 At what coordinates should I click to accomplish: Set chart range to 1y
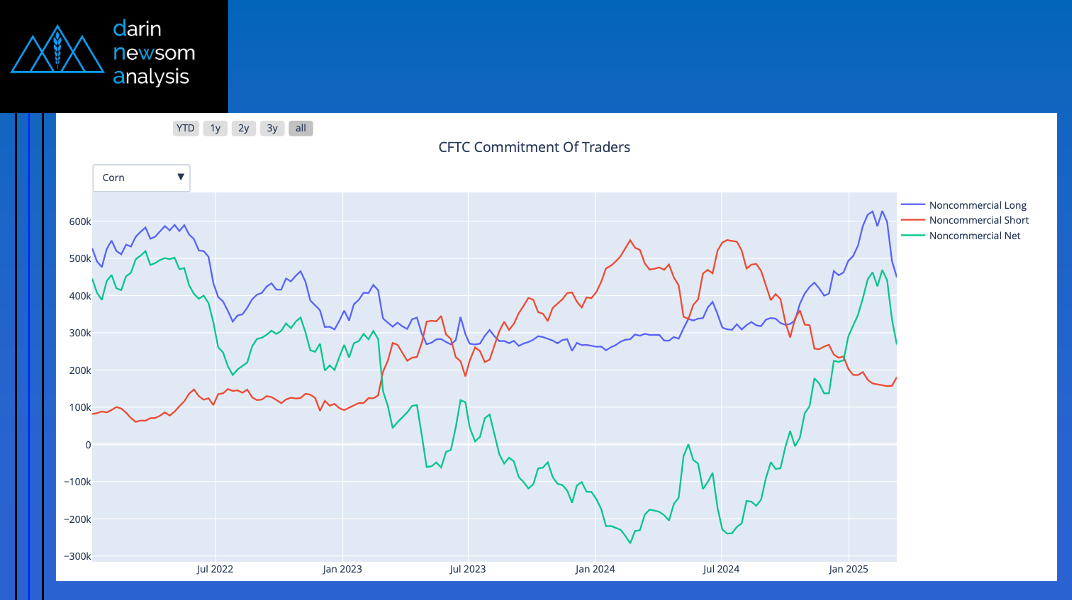coord(215,128)
